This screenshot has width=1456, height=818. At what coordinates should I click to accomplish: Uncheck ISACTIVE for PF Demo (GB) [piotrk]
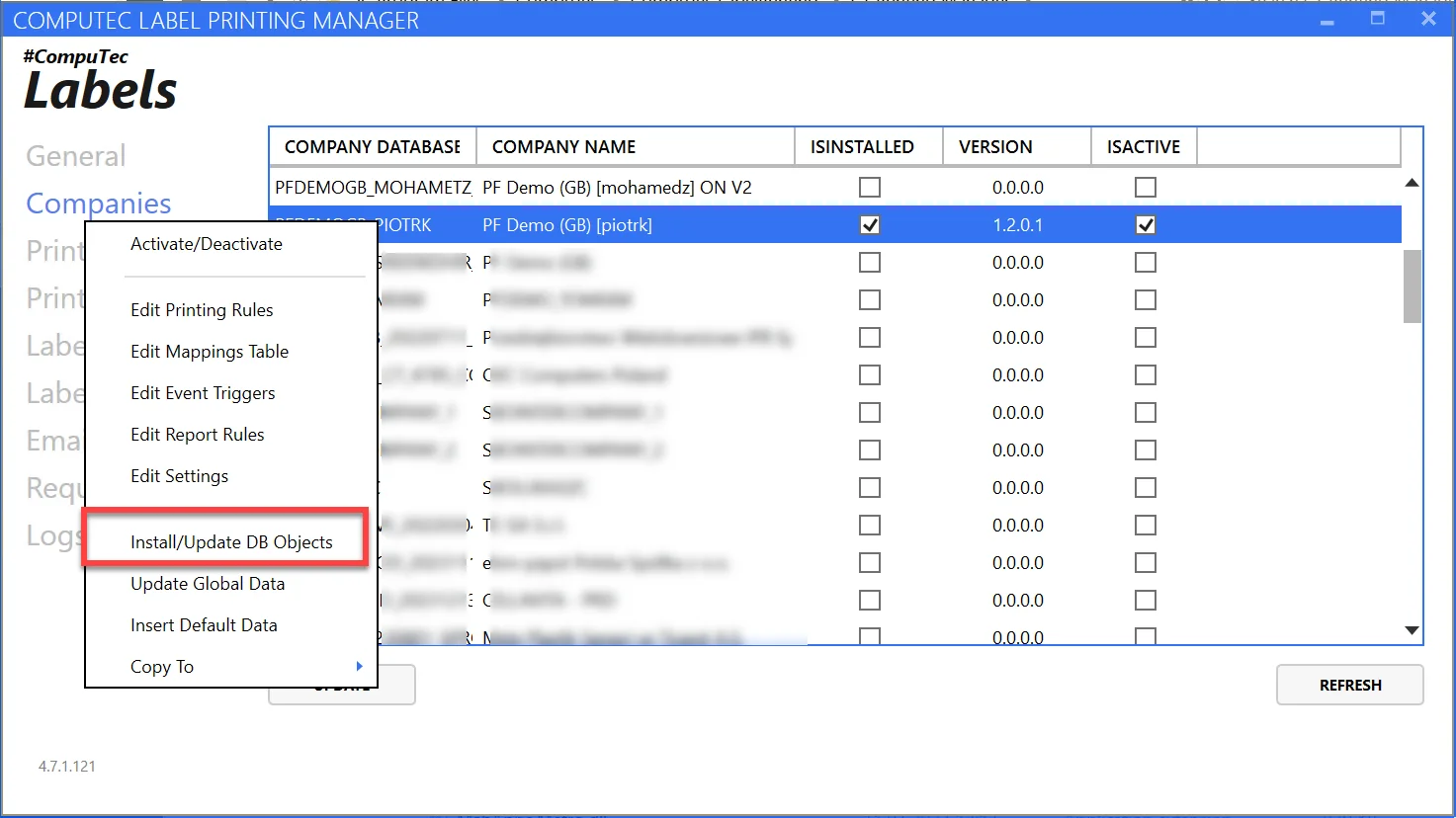coord(1145,225)
